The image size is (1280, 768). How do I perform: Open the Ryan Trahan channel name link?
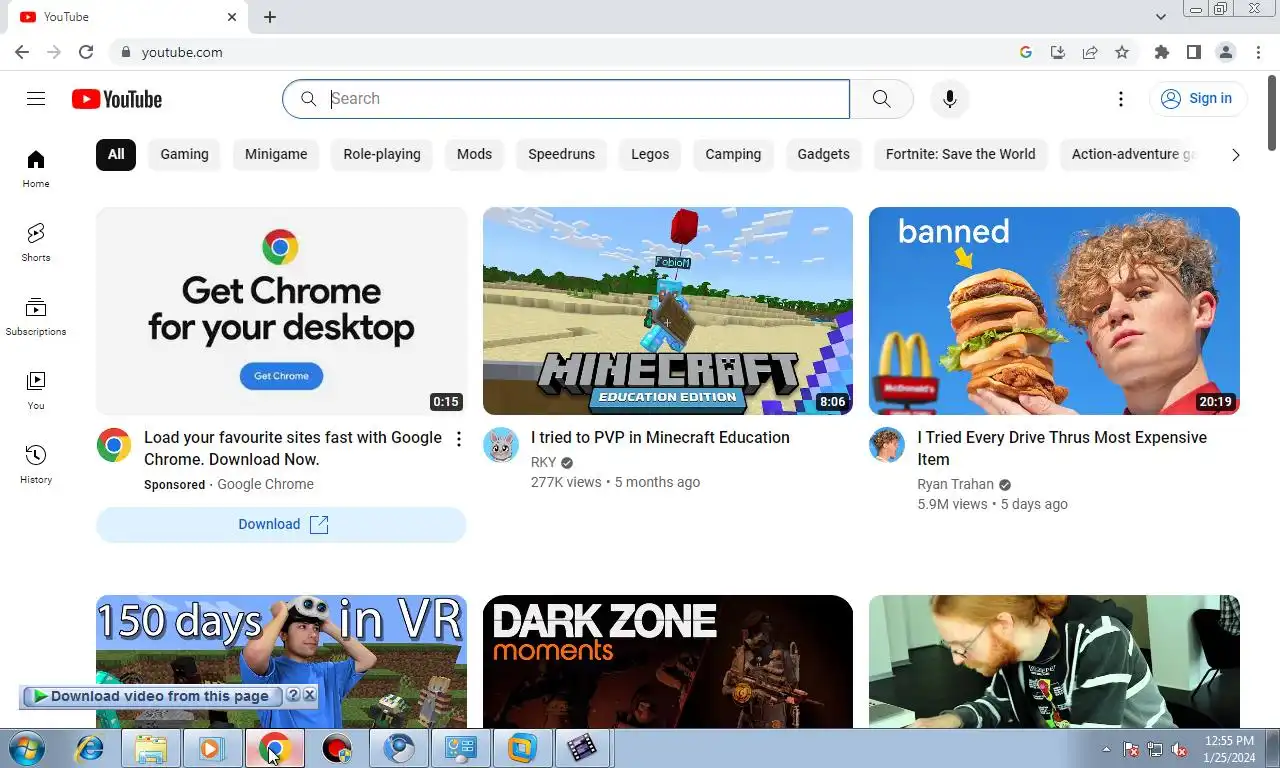click(955, 484)
